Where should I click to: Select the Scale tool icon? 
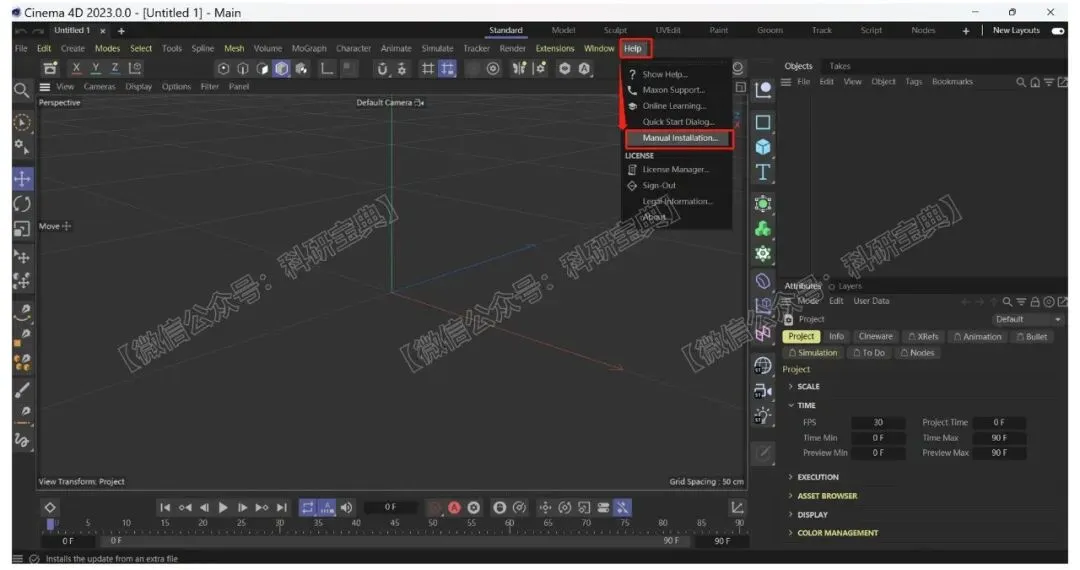22,229
